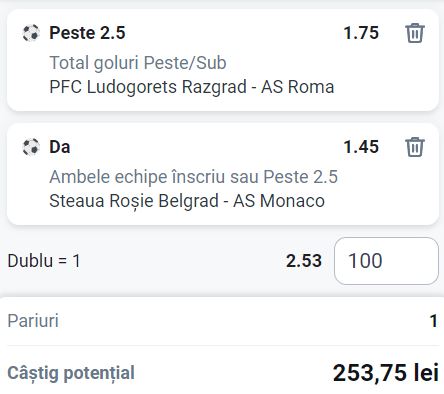Delete the Peste 2.5 selection with trash icon

(x=415, y=33)
